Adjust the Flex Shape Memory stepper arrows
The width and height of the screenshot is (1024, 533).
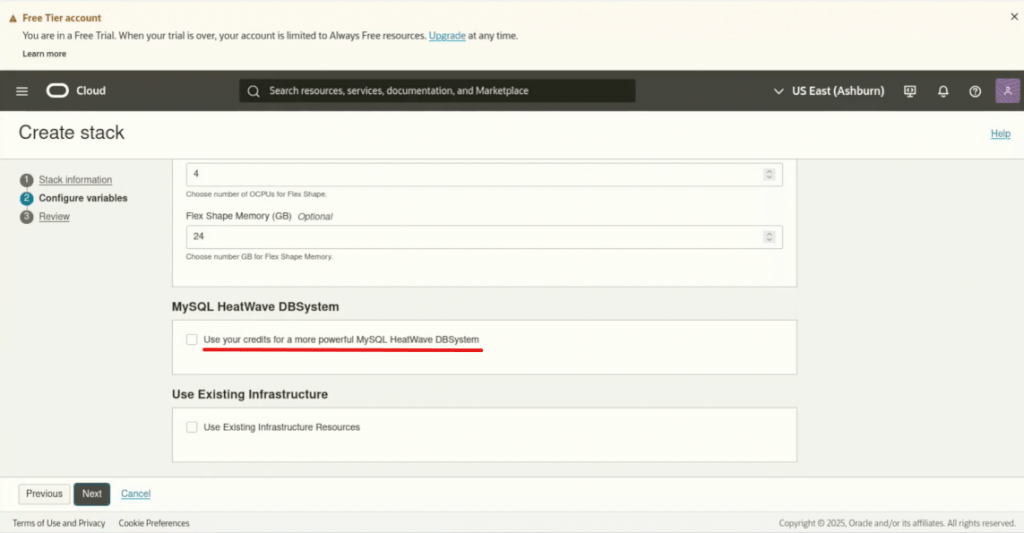(x=769, y=237)
